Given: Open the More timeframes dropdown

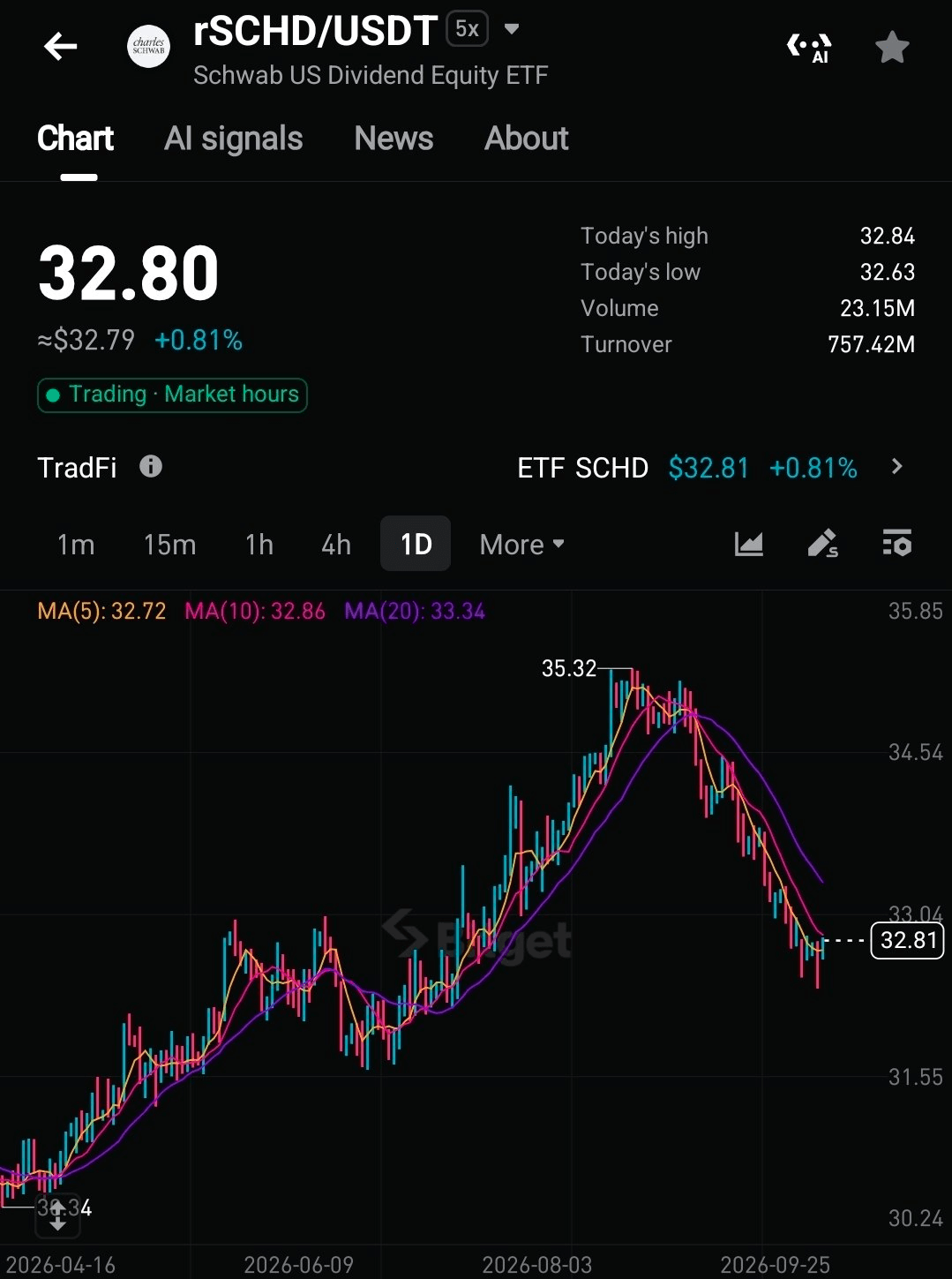Looking at the screenshot, I should [x=521, y=545].
